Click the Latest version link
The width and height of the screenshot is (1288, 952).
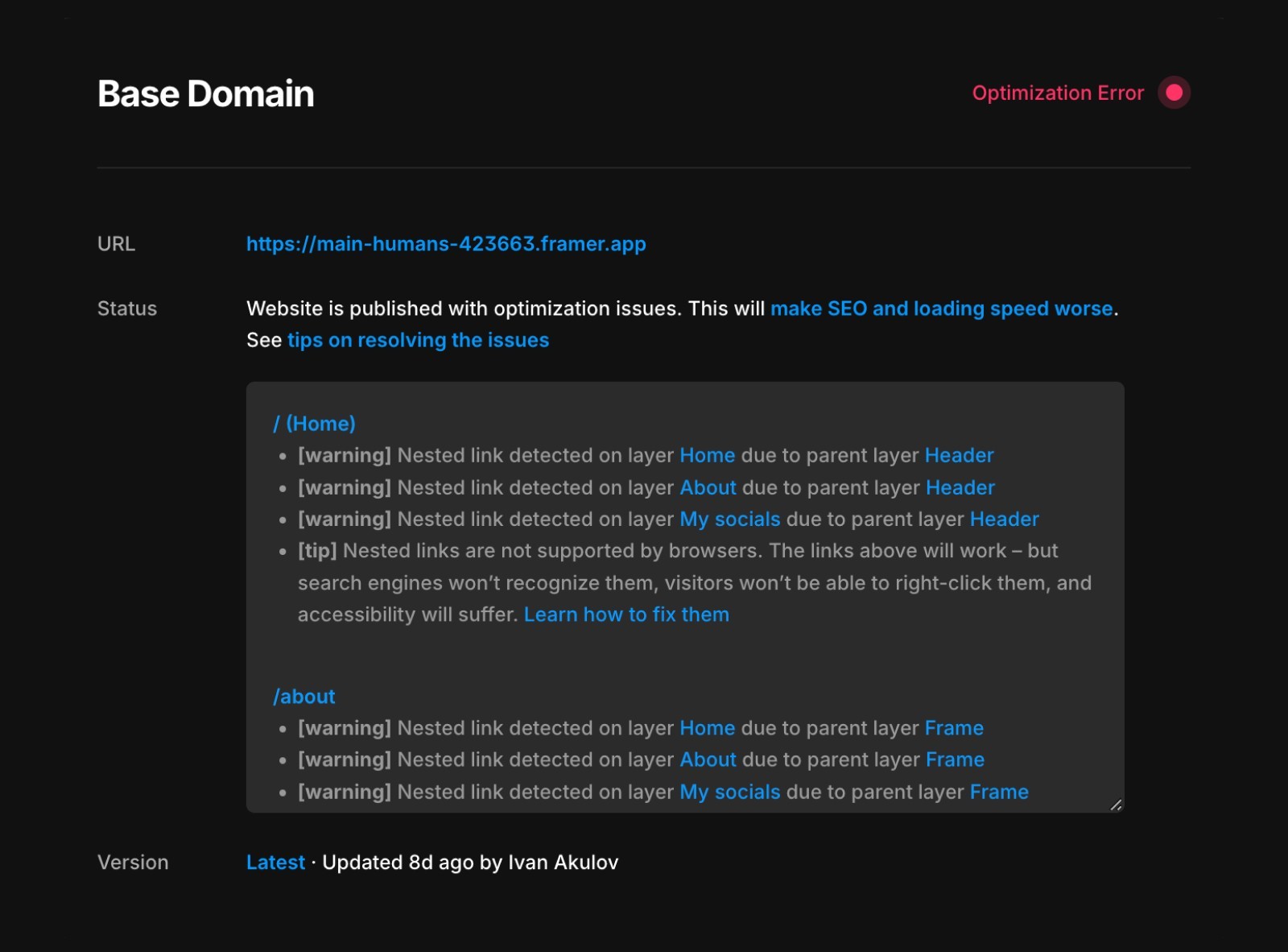click(275, 863)
